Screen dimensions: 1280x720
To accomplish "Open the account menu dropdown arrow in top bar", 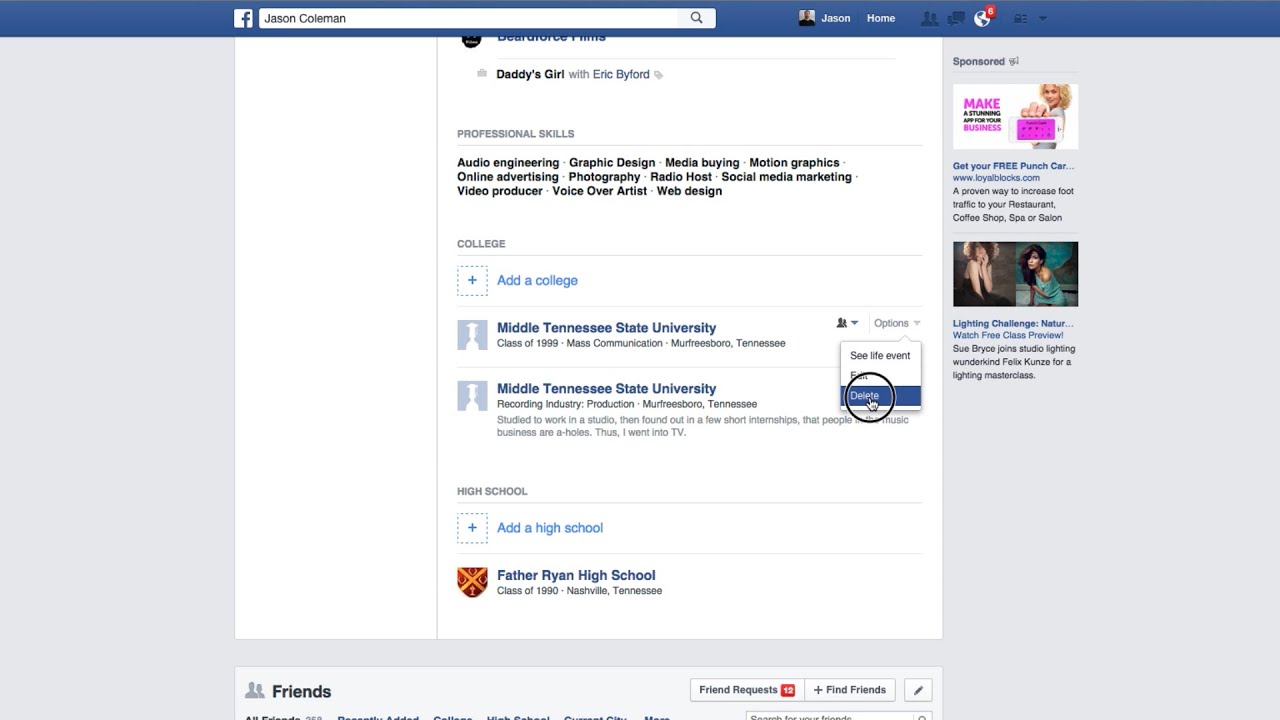I will [1043, 18].
